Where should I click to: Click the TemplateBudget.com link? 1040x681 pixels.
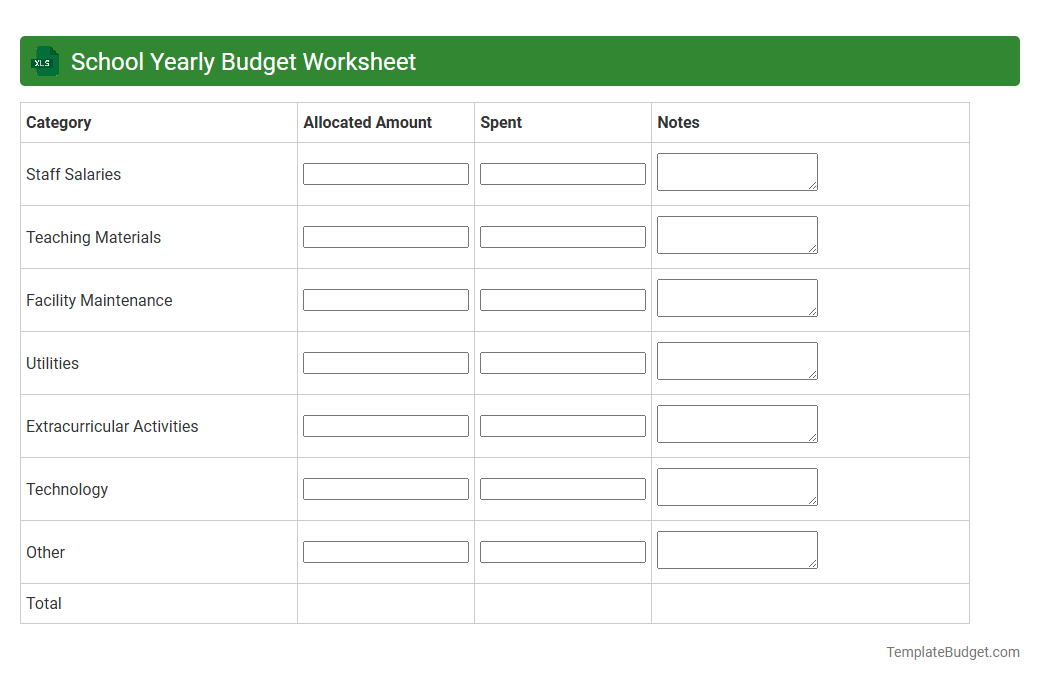952,651
